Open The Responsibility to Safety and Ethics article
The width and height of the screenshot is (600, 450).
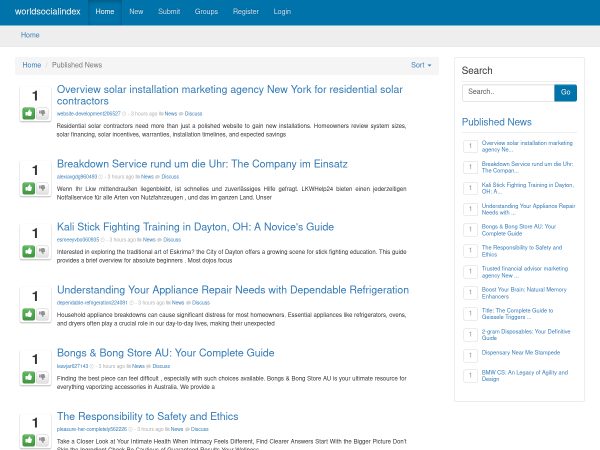click(148, 416)
